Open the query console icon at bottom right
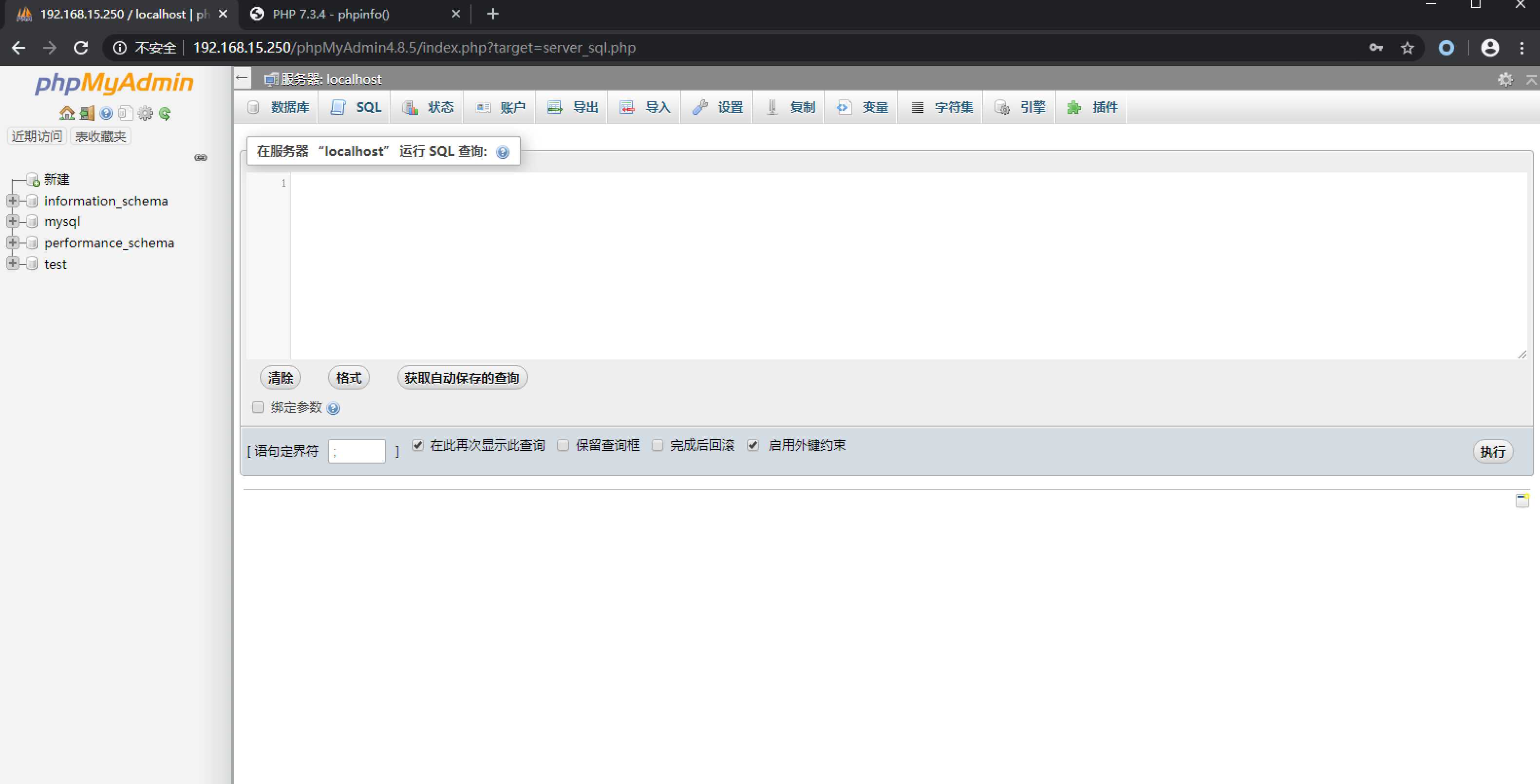Viewport: 1540px width, 784px height. click(1522, 500)
